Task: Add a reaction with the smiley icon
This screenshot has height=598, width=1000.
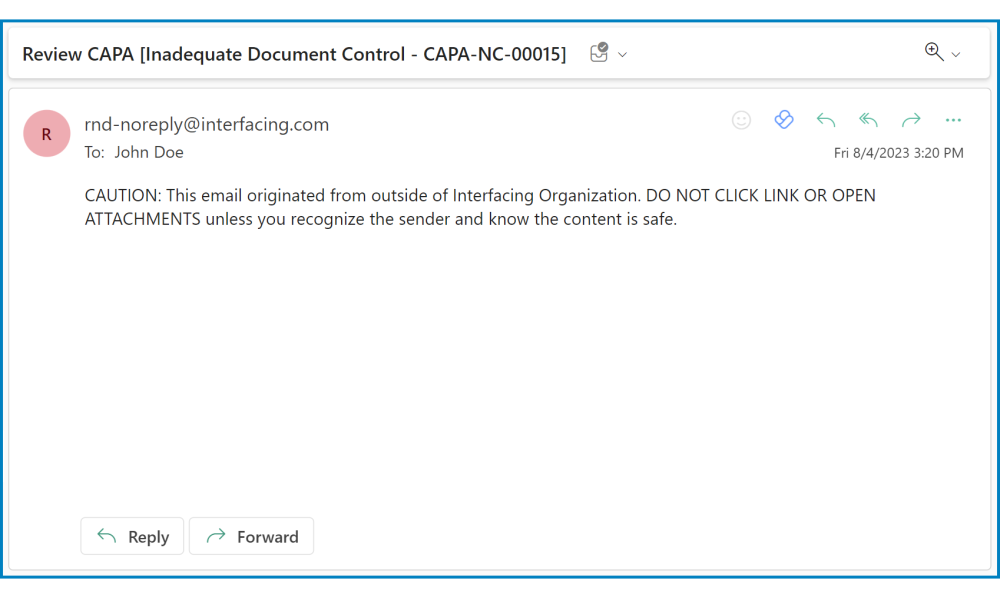Action: [x=741, y=120]
